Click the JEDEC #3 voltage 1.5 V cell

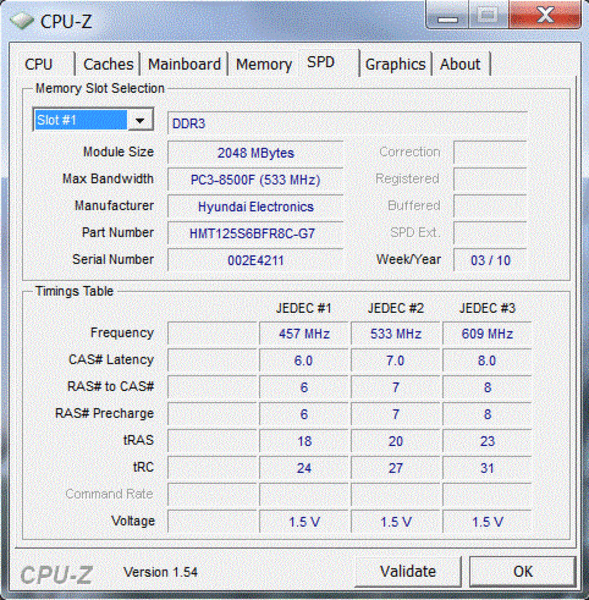click(487, 522)
